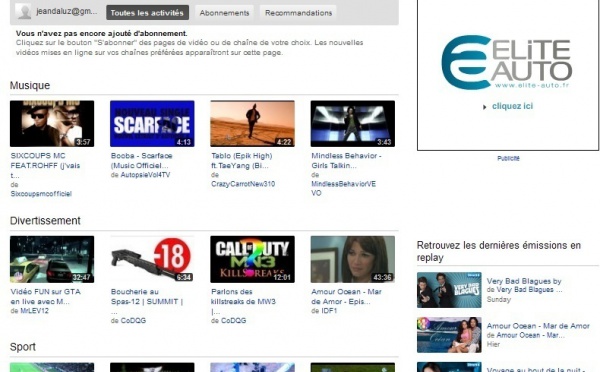This screenshot has height=372, width=600.
Task: Open the AutopsieVol4TV channel link
Action: pyautogui.click(x=145, y=175)
